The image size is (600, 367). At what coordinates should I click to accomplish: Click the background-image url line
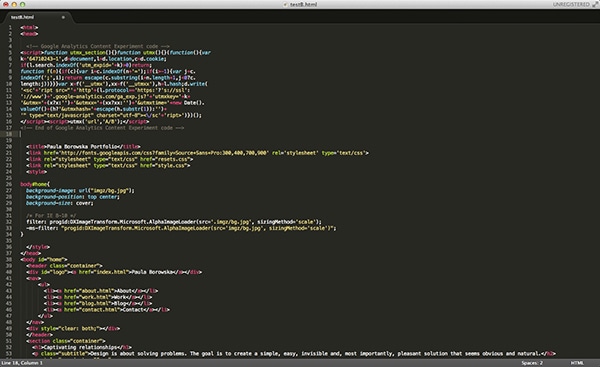80,191
